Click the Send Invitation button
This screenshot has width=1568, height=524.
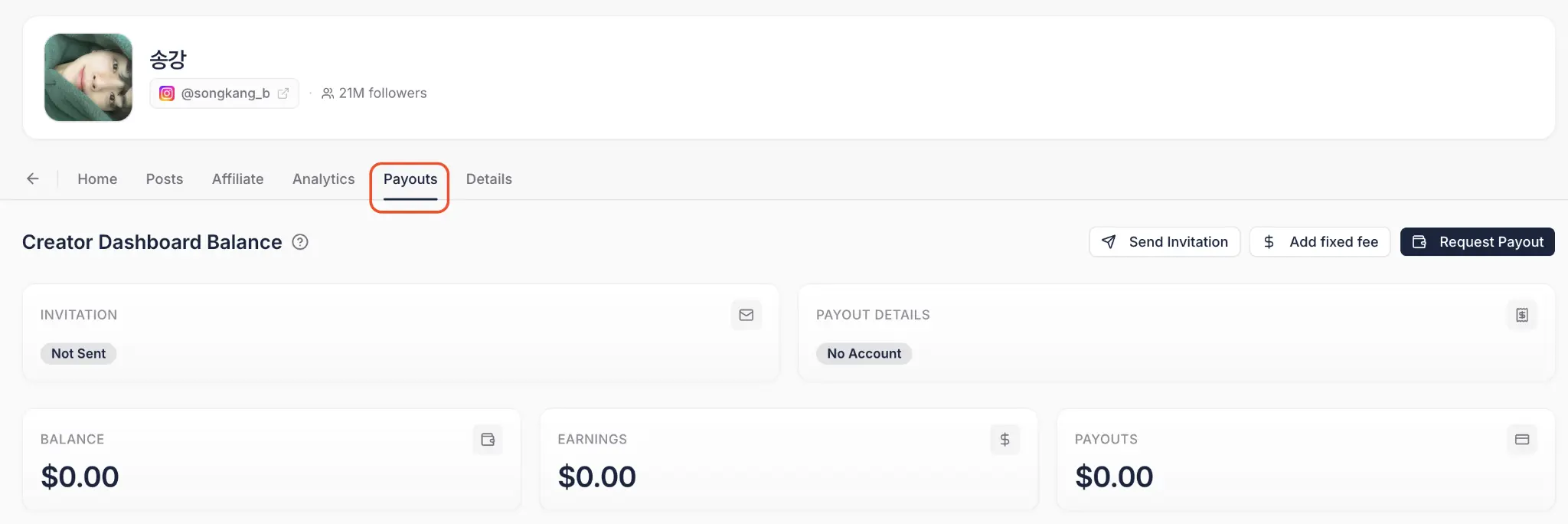pyautogui.click(x=1165, y=242)
